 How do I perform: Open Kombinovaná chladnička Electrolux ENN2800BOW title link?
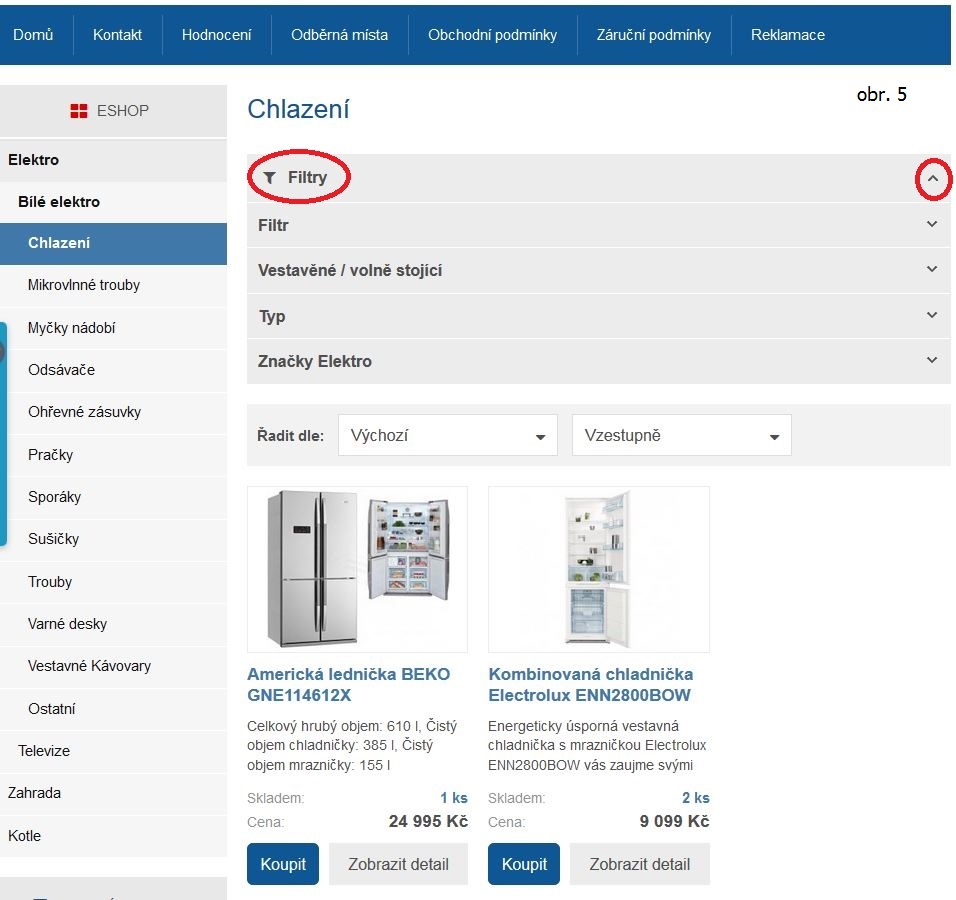click(x=591, y=685)
